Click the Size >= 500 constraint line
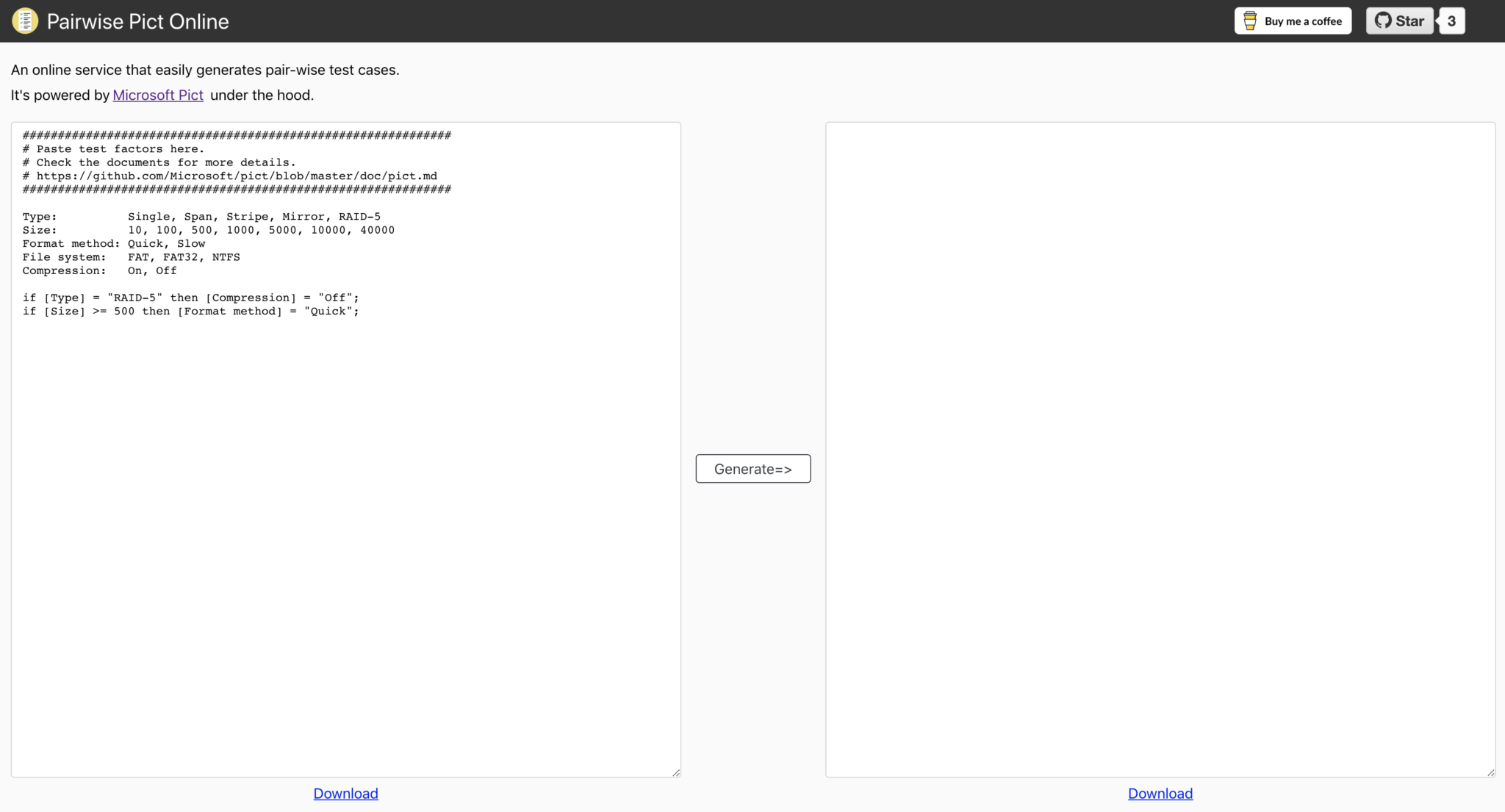 coord(190,312)
